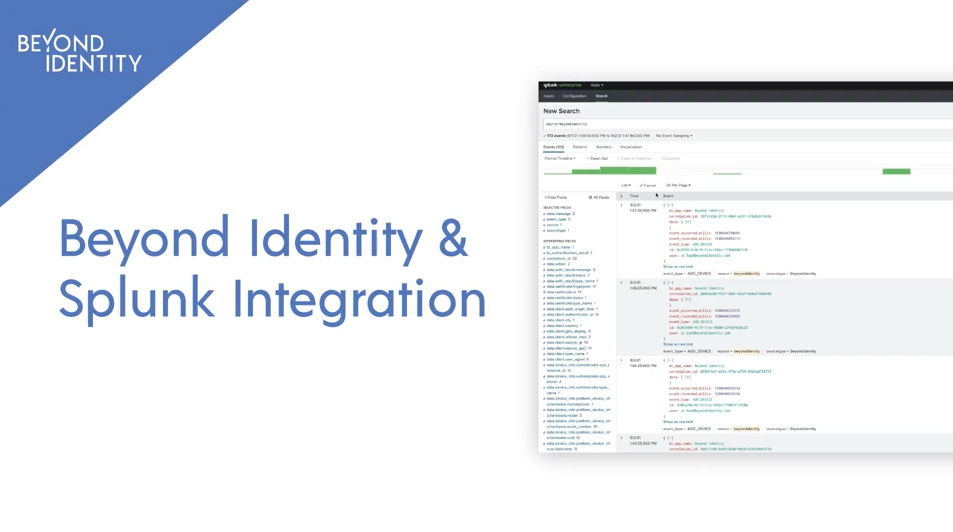953x532 pixels.
Task: Select event_type in Selected Fields
Action: point(556,219)
